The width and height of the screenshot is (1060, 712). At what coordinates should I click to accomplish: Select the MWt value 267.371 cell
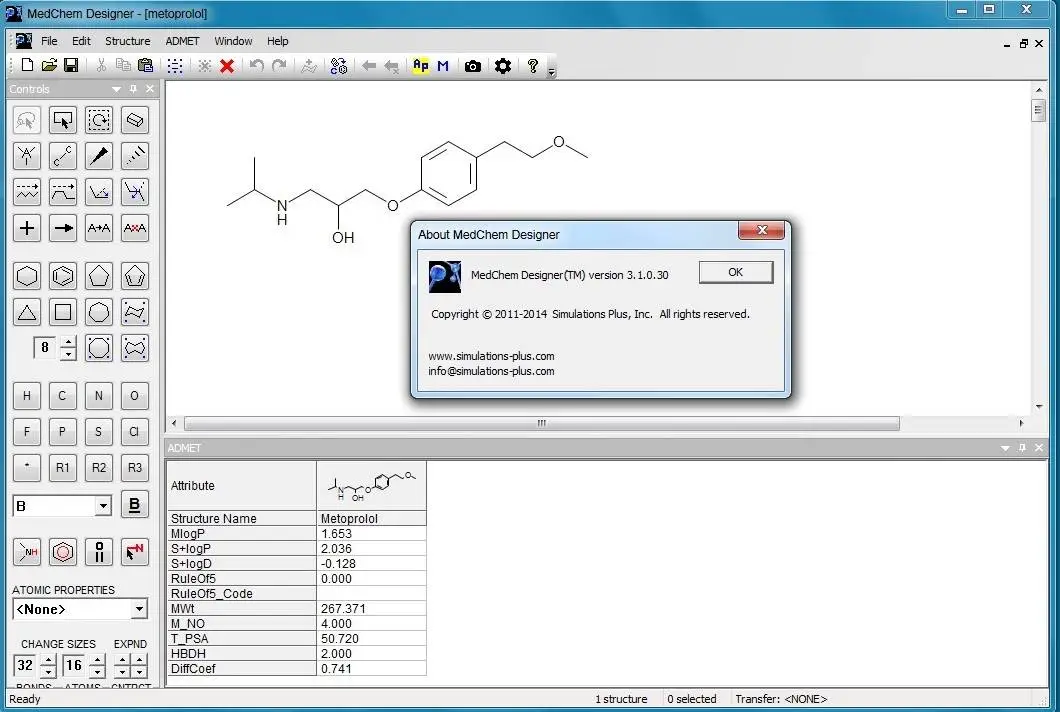pos(372,609)
